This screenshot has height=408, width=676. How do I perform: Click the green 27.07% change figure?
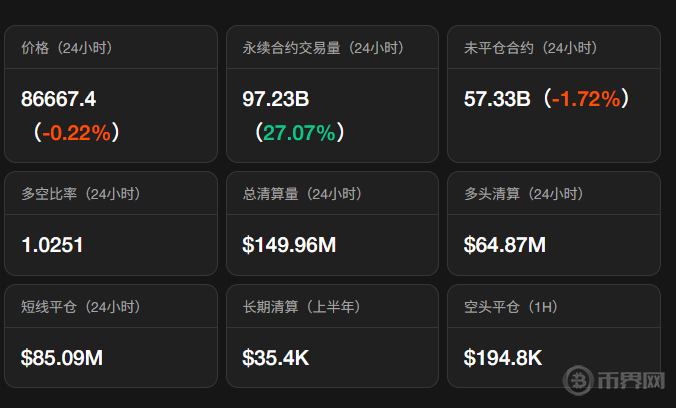click(299, 132)
